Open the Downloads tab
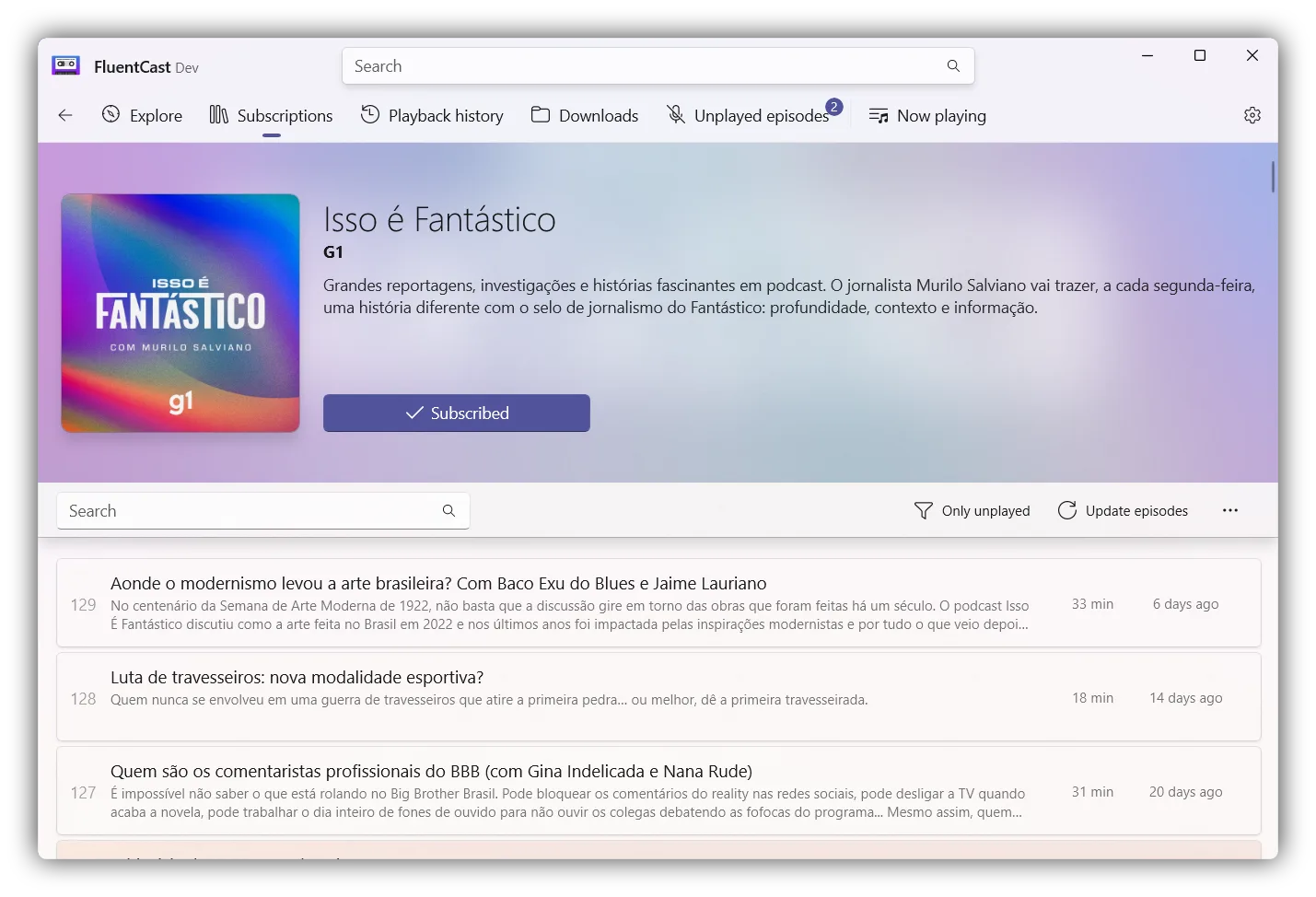This screenshot has height=897, width=1316. [585, 115]
